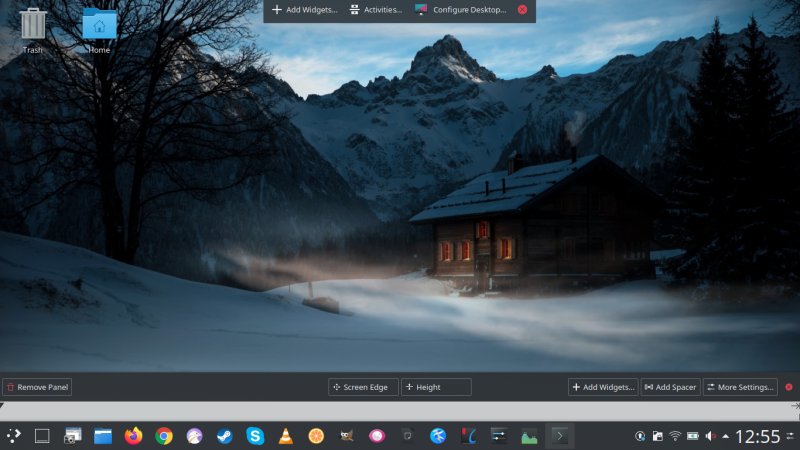Click the Height button

436,387
